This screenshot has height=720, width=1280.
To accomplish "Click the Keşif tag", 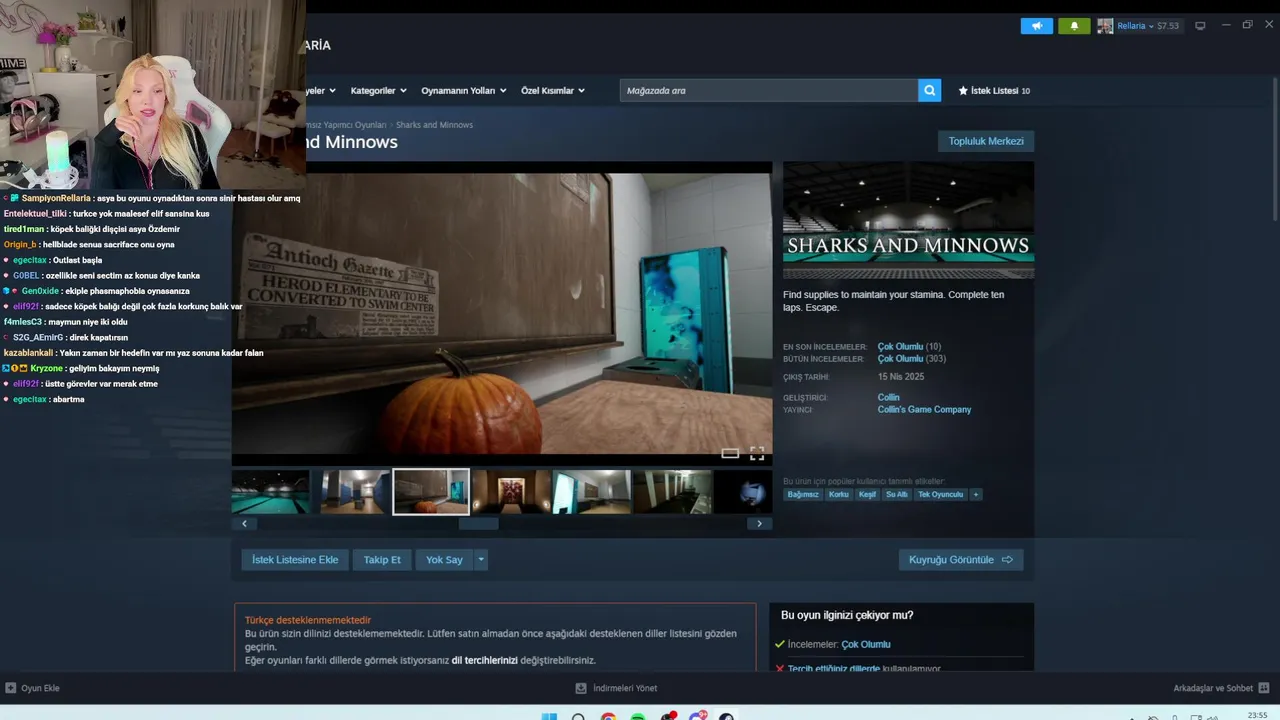I will (x=867, y=494).
